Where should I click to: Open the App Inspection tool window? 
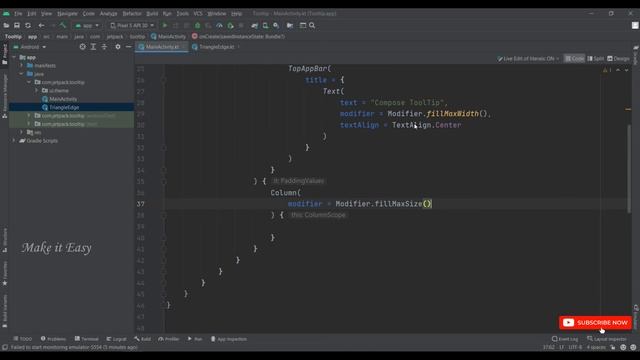(x=229, y=339)
